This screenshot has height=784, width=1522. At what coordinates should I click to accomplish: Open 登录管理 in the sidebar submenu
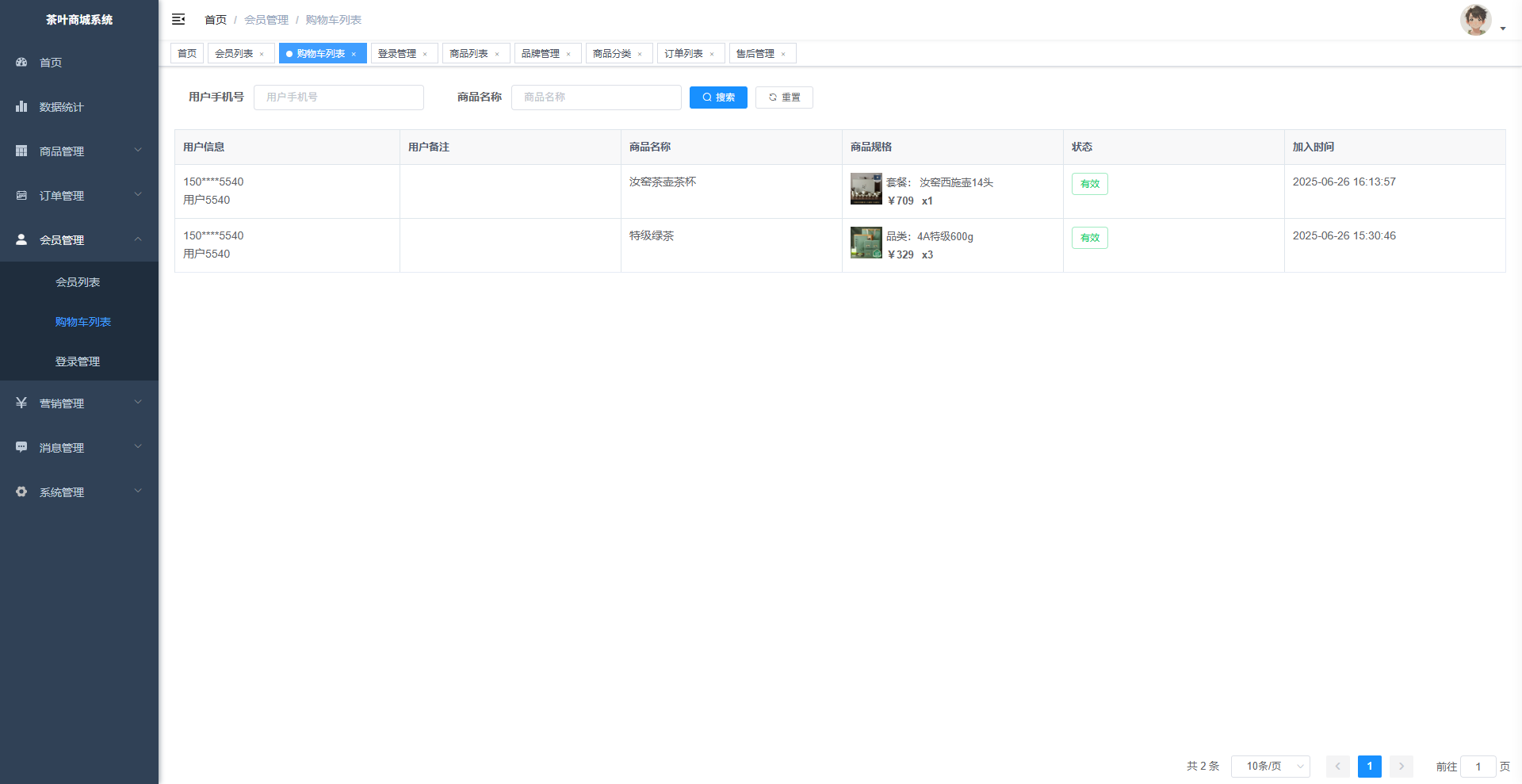point(78,361)
